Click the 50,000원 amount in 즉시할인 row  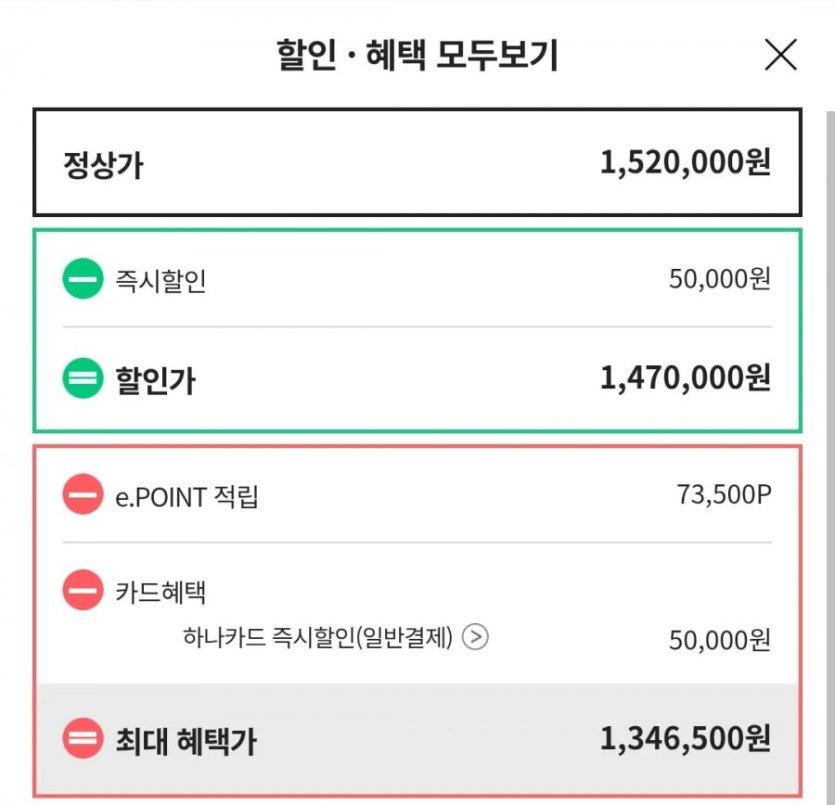[x=719, y=280]
